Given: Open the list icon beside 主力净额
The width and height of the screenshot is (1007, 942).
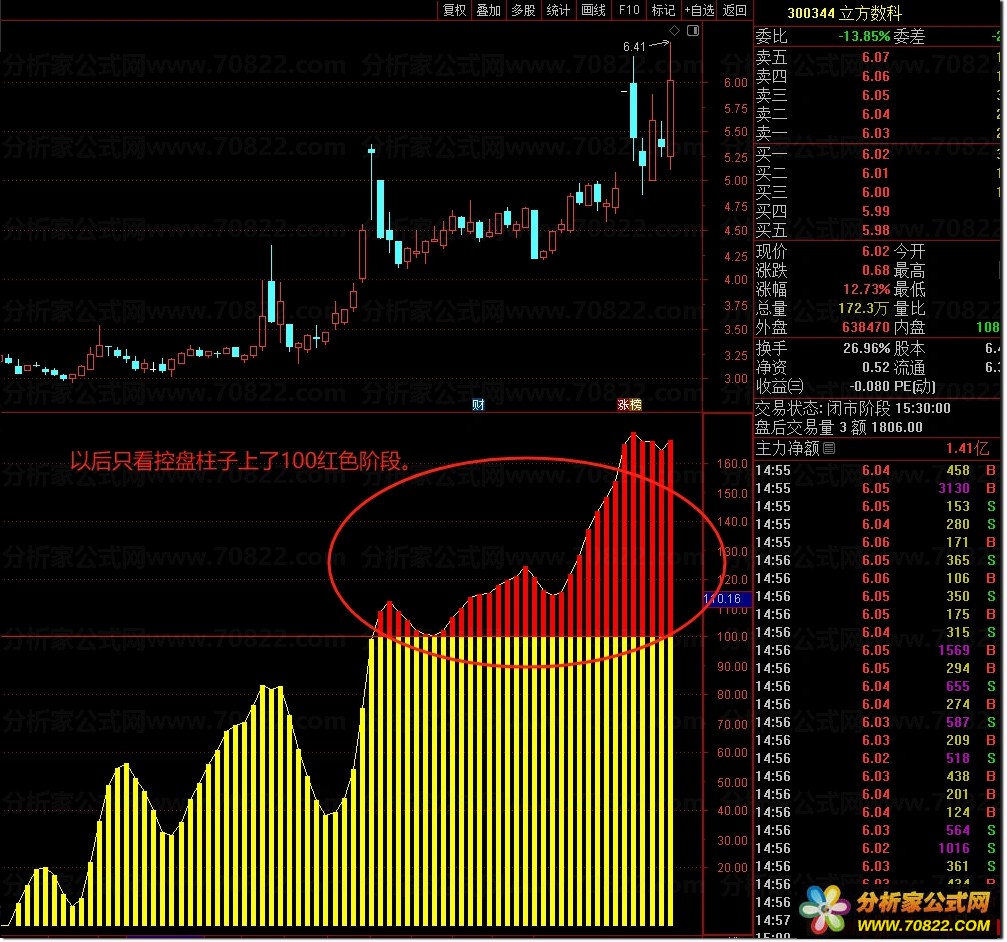Looking at the screenshot, I should click(829, 448).
